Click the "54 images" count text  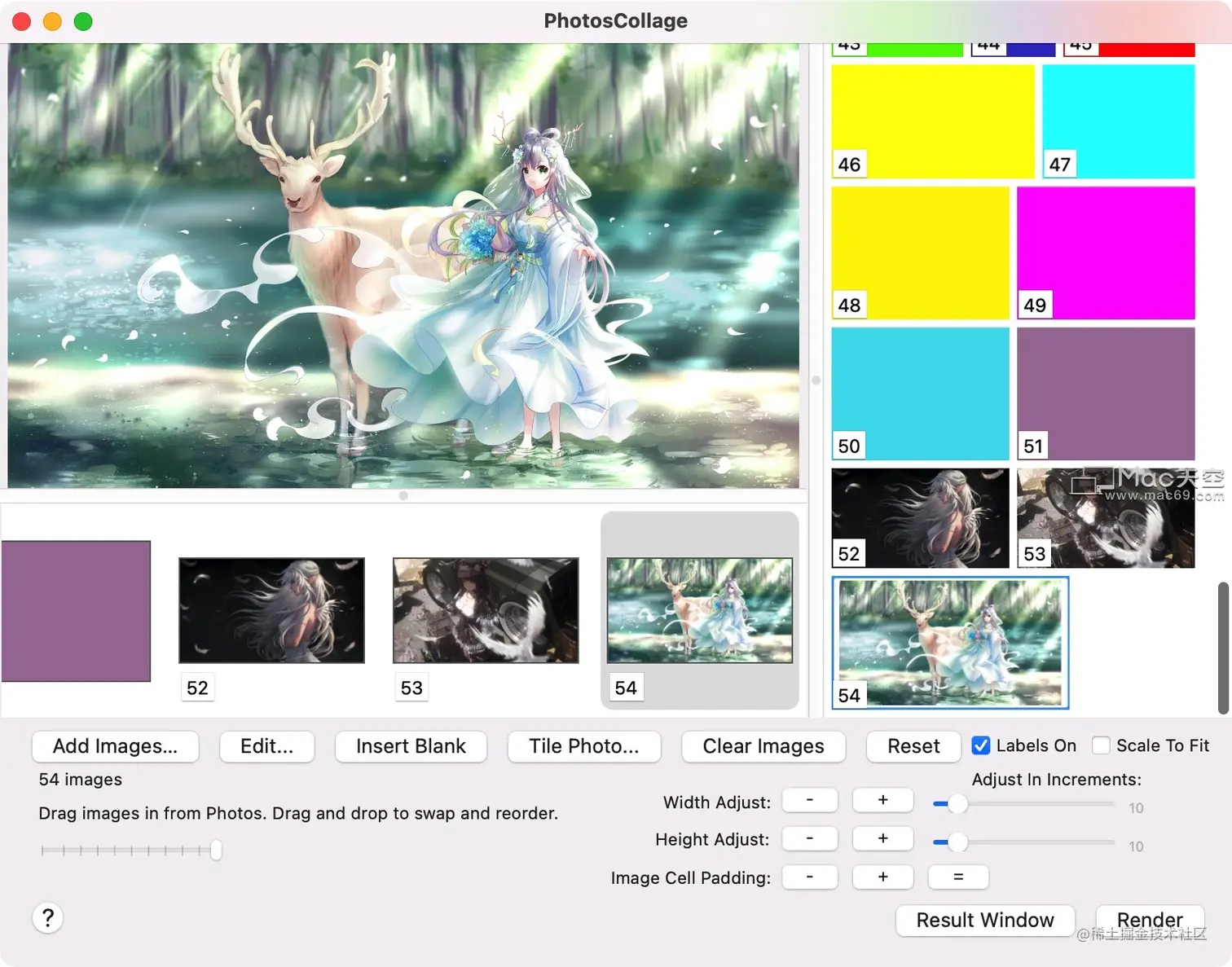(80, 780)
